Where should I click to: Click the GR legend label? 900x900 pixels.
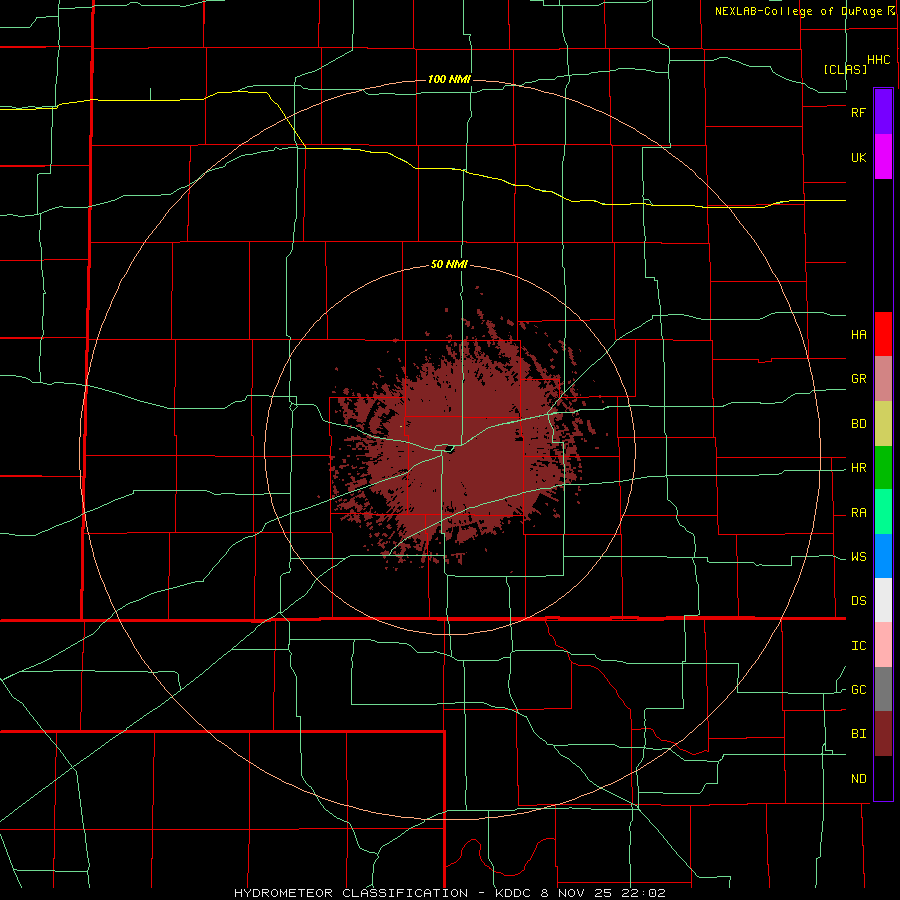pyautogui.click(x=858, y=379)
